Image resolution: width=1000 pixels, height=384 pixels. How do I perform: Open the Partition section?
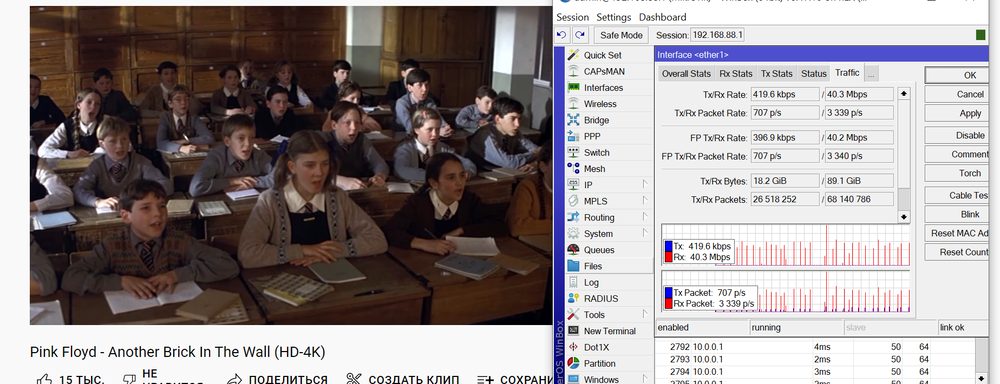(599, 364)
